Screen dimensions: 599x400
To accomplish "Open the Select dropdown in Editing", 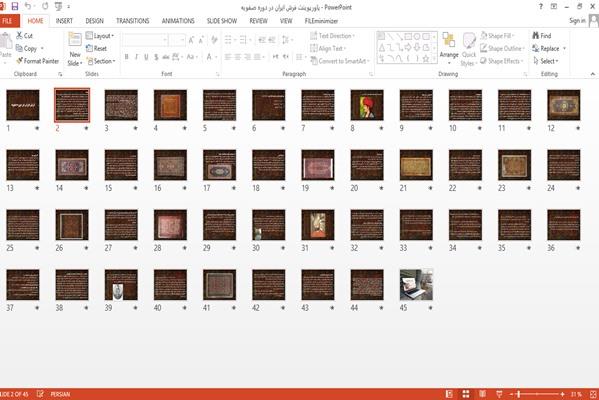I will coord(545,61).
